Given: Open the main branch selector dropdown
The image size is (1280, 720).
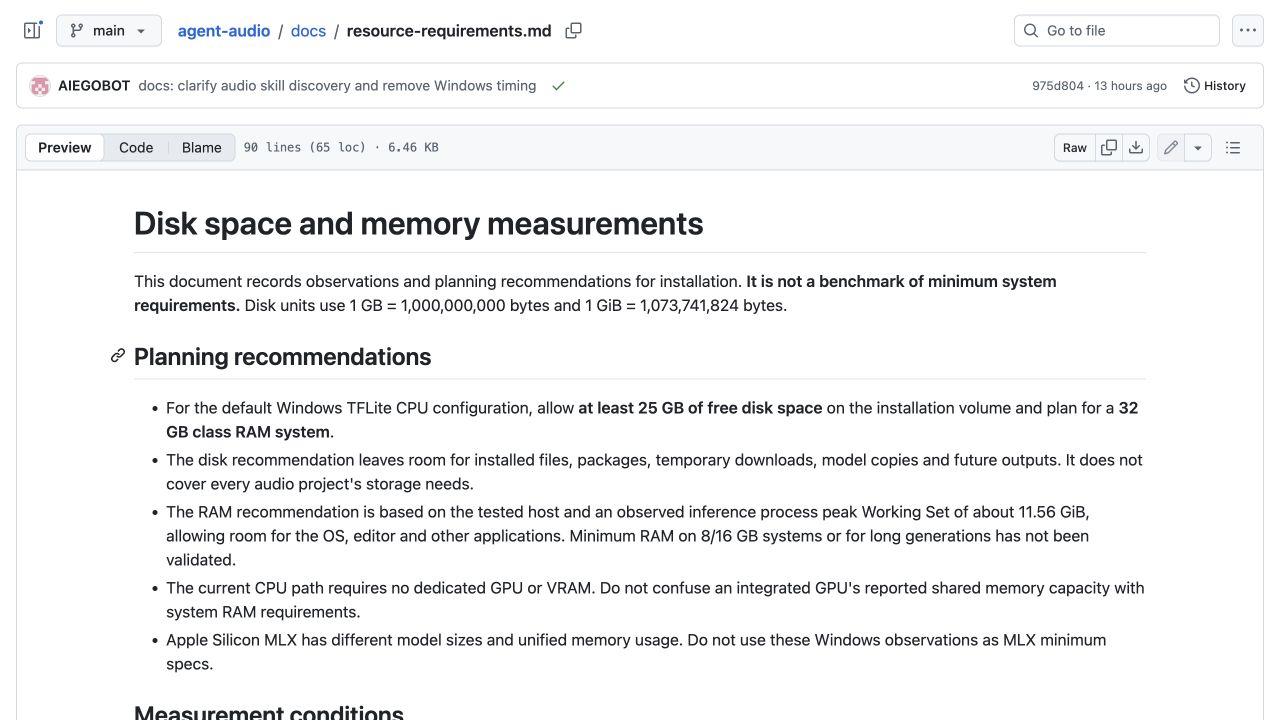Looking at the screenshot, I should 109,31.
